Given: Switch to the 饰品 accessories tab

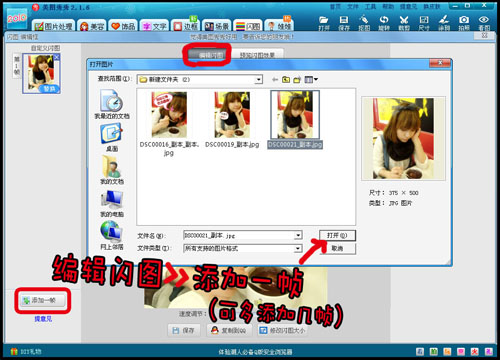Looking at the screenshot, I should [123, 26].
